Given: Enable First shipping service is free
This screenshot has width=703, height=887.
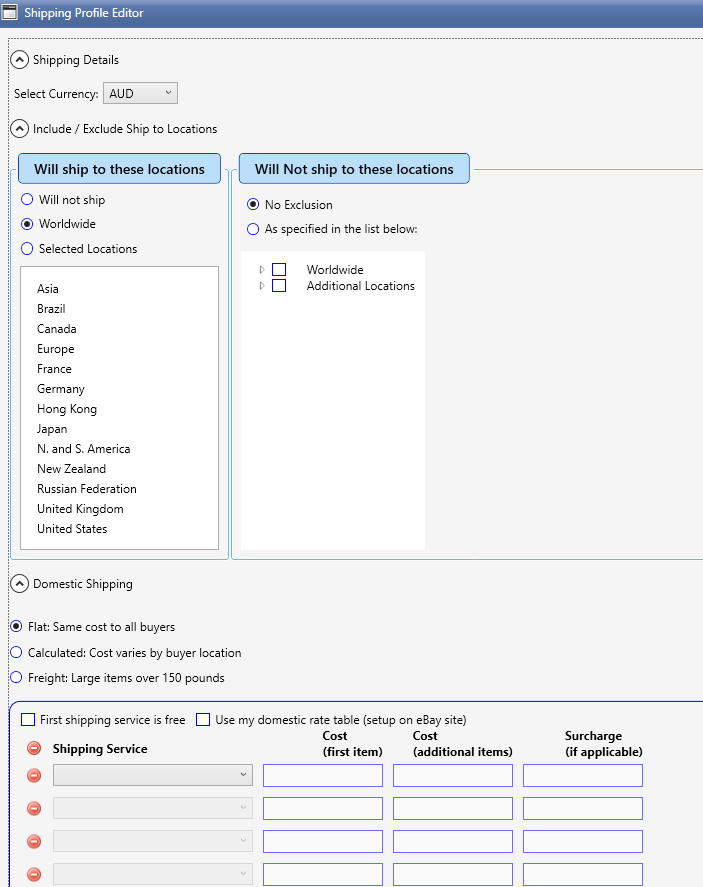Looking at the screenshot, I should click(x=28, y=720).
